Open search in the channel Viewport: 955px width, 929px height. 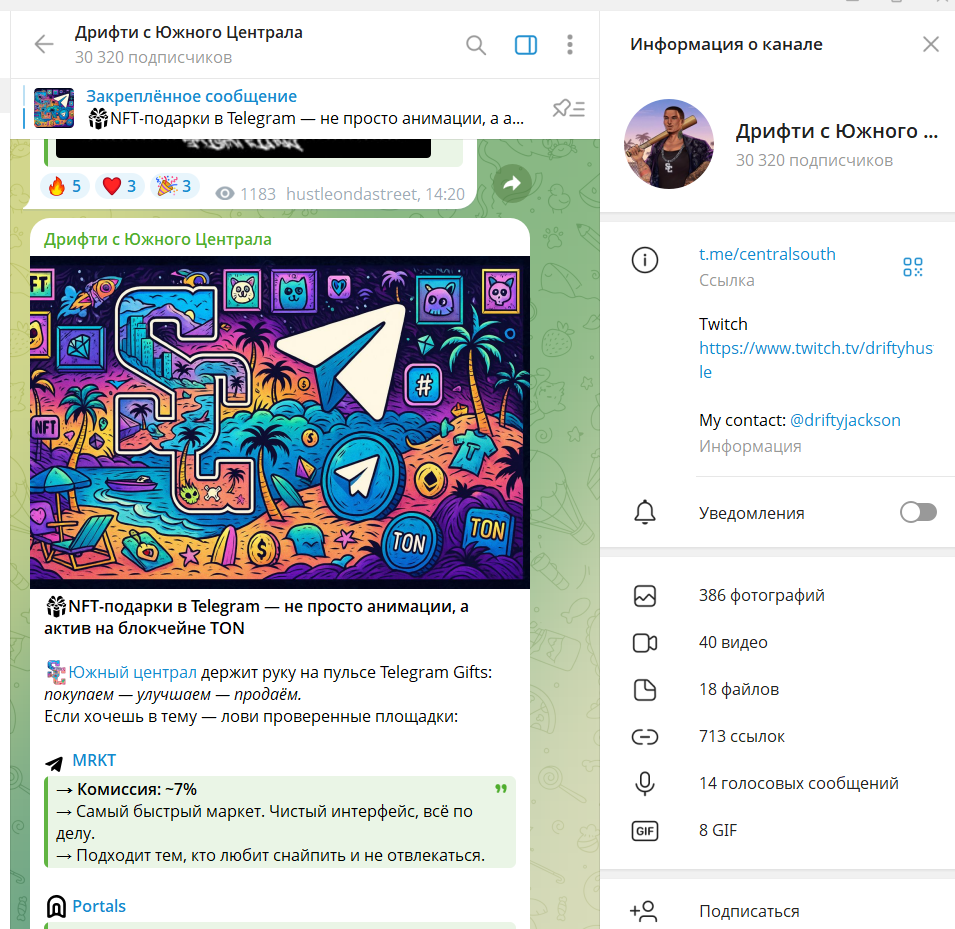click(x=476, y=45)
